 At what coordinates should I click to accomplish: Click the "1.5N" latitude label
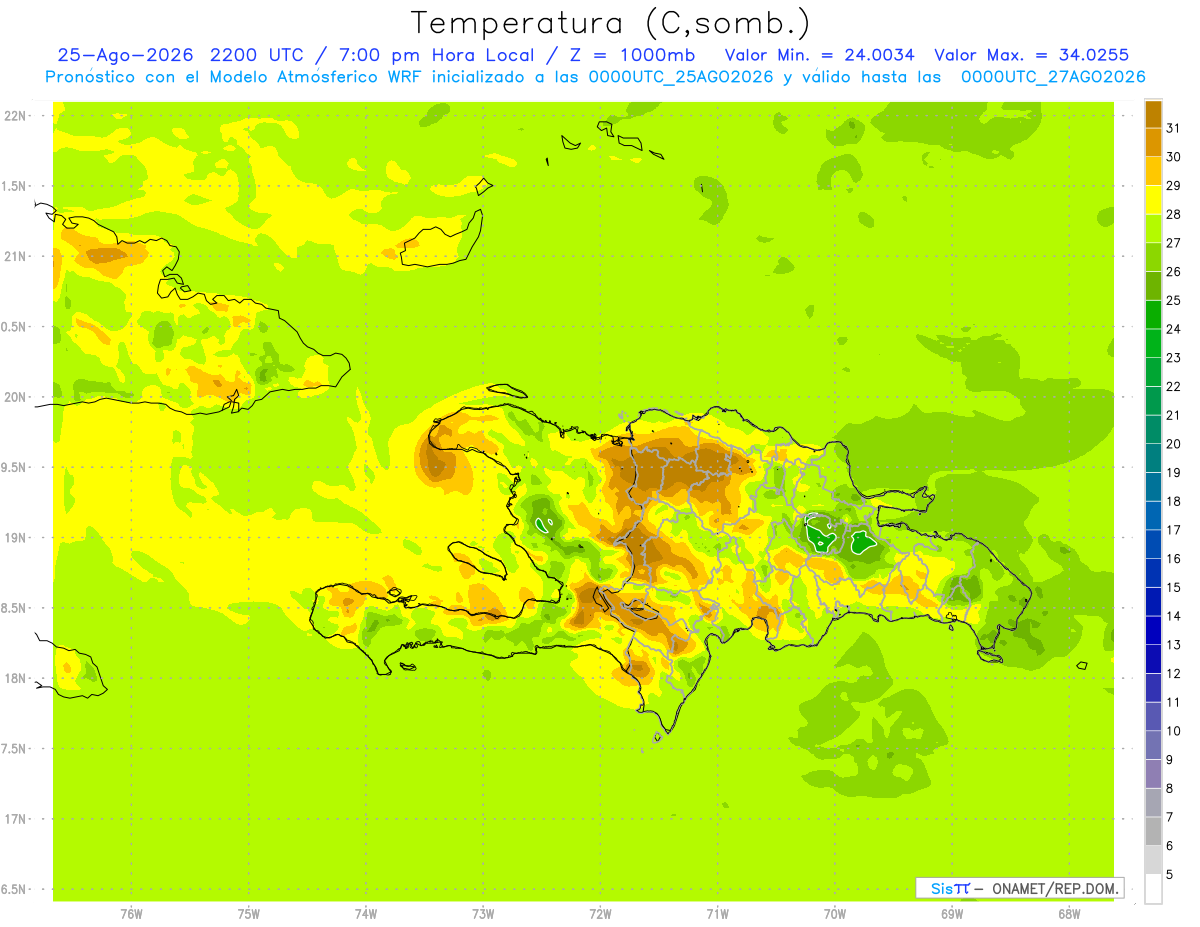[x=15, y=186]
